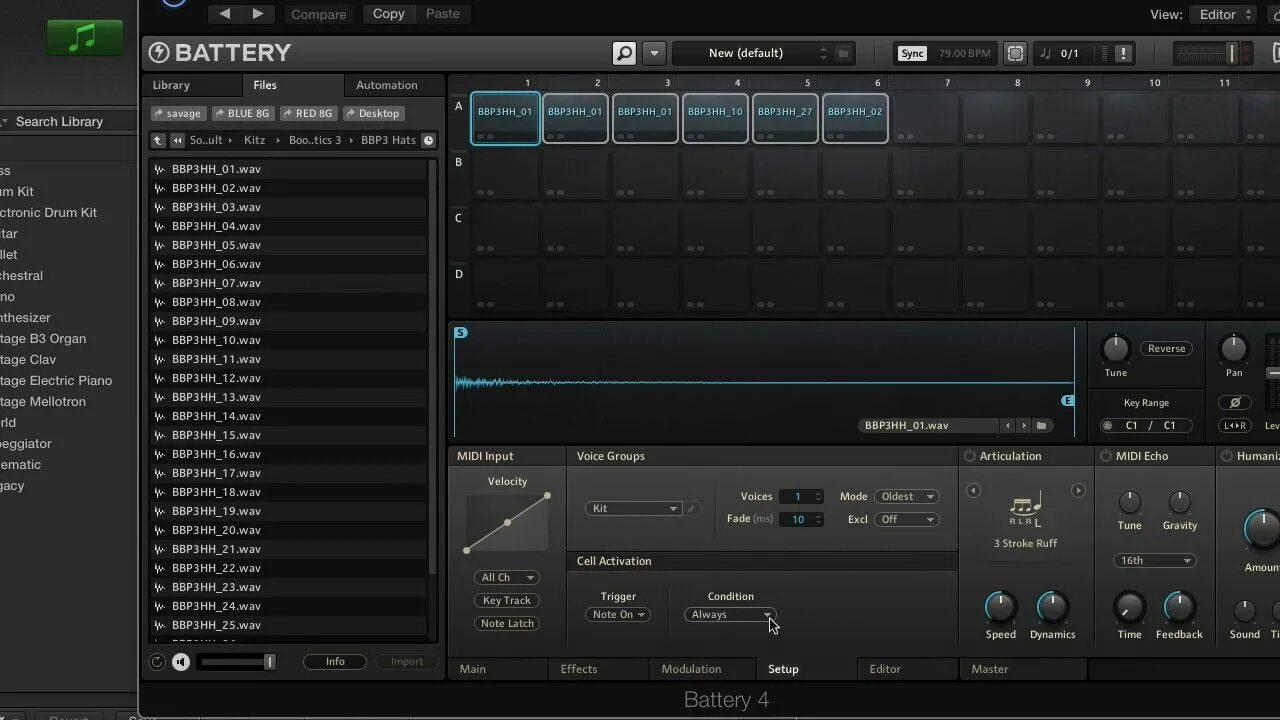Open the Battery search magnifier
The width and height of the screenshot is (1280, 720).
(624, 53)
